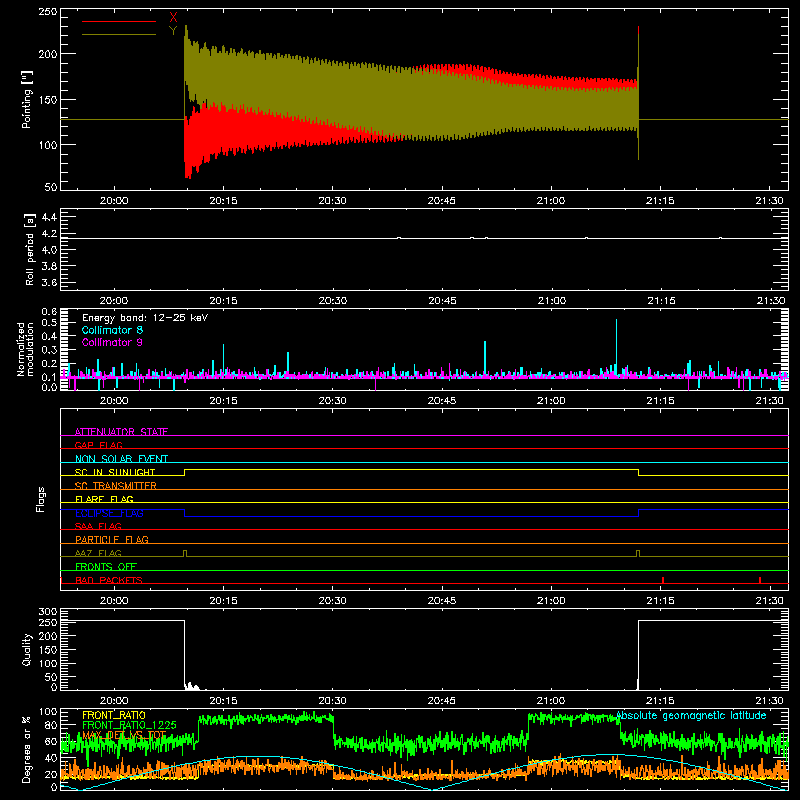800x800 pixels.
Task: Click the SC_IN_SUNLIGHT flag label
Action: [x=115, y=472]
